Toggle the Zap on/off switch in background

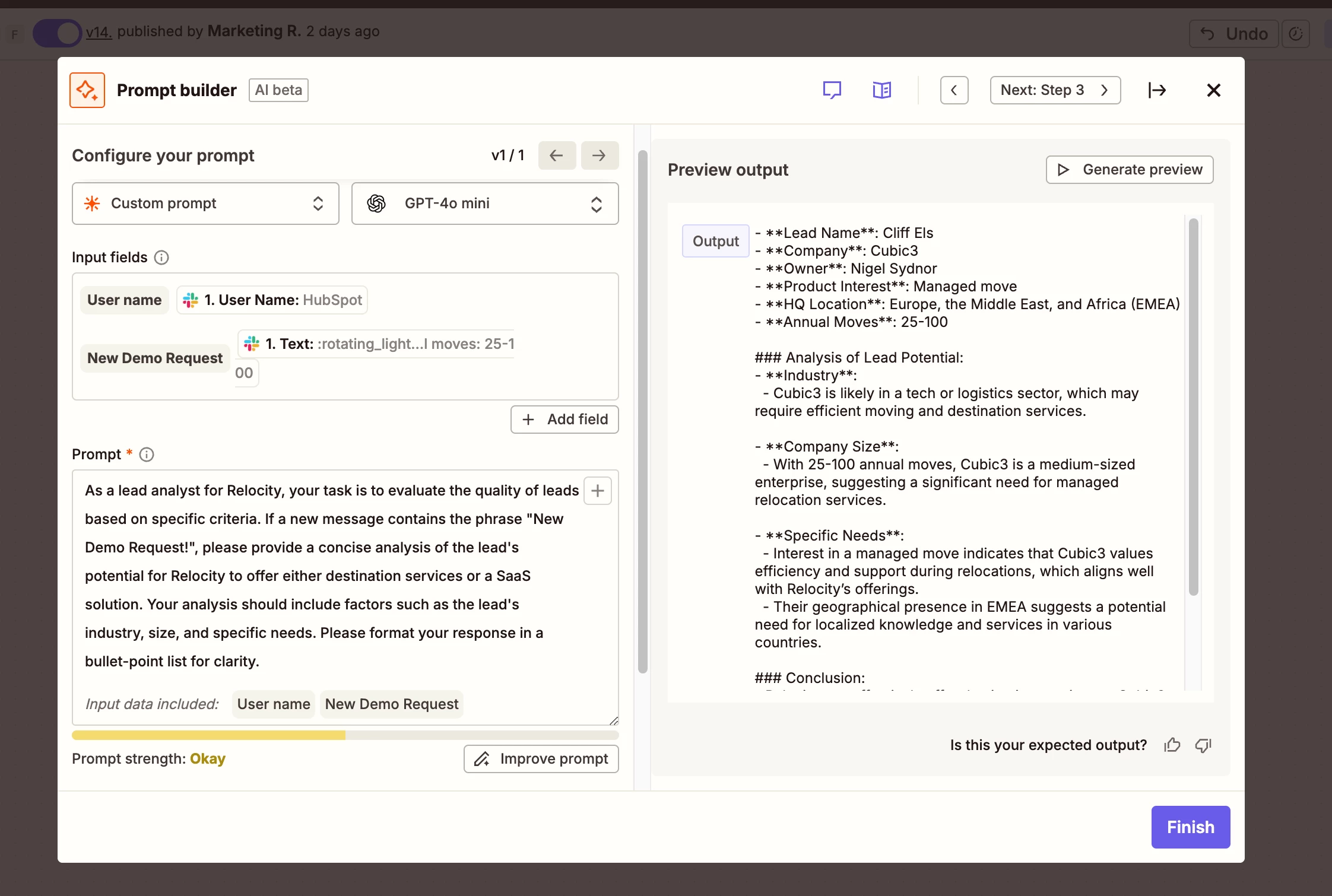(57, 33)
